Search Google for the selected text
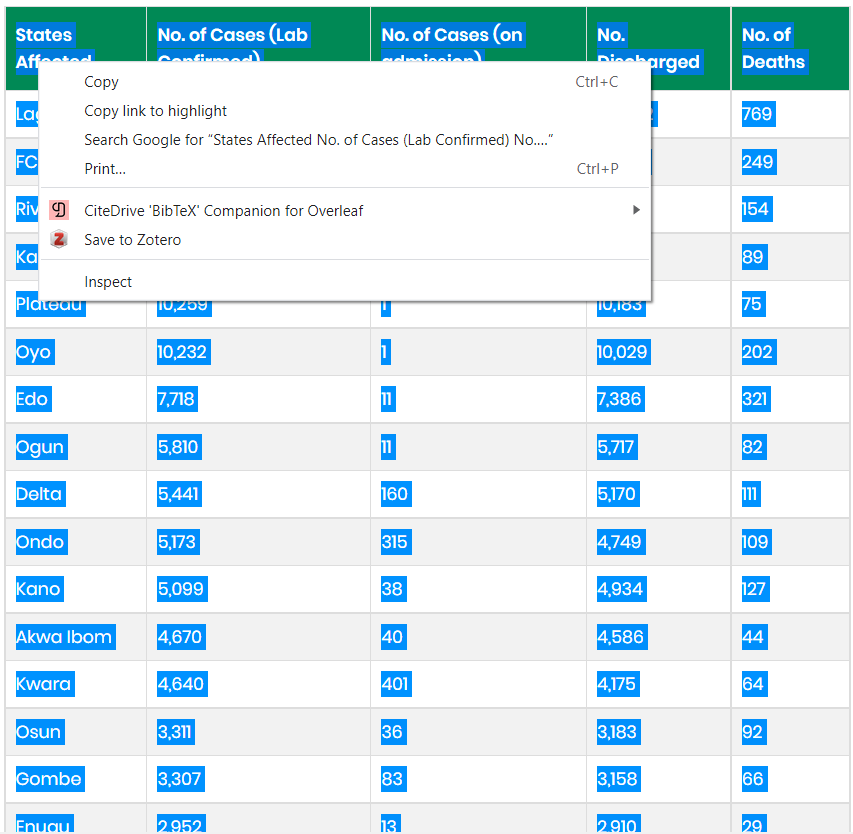 (318, 140)
